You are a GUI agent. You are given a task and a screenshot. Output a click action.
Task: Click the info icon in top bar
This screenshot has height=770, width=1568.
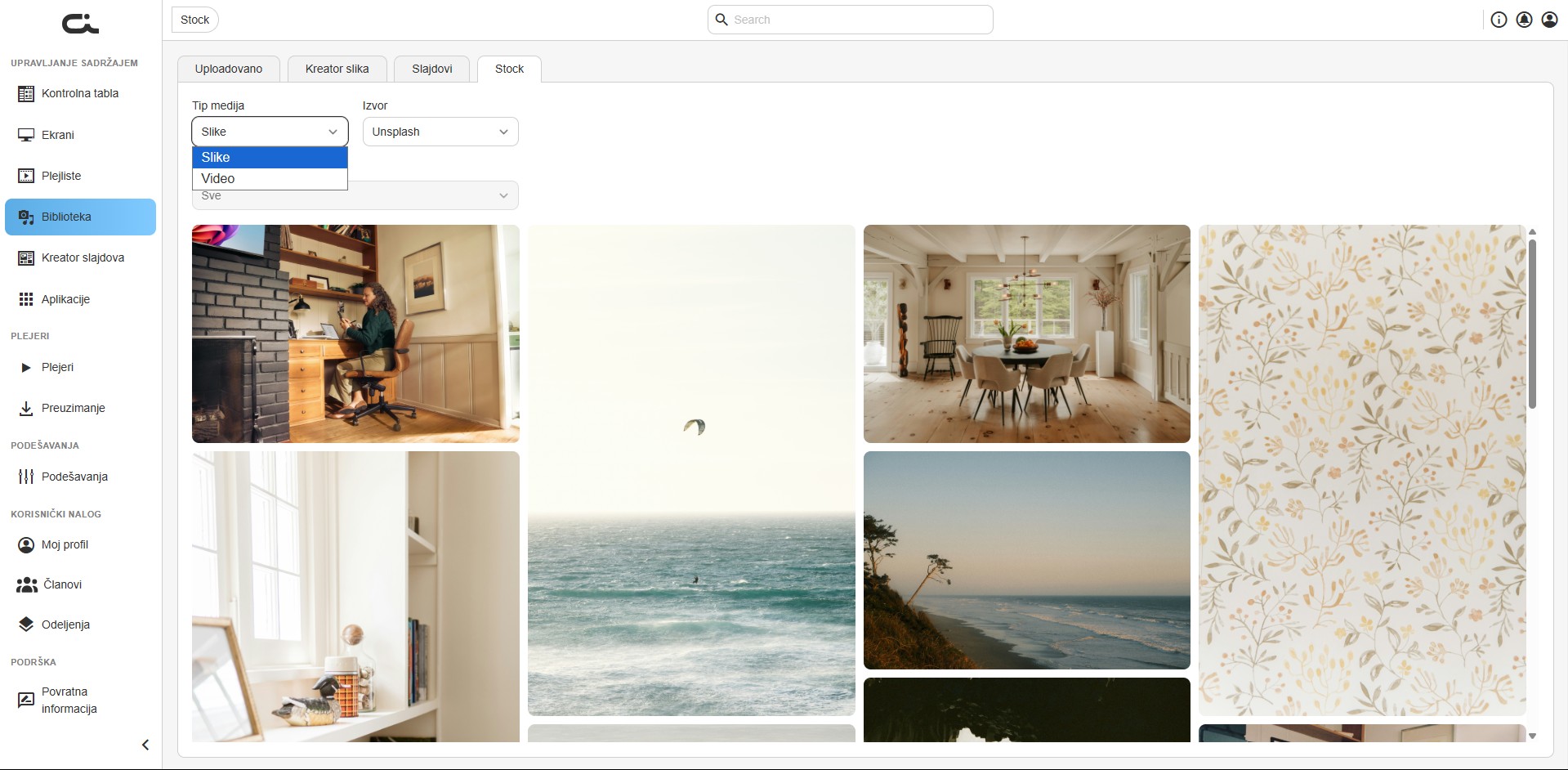1499,20
